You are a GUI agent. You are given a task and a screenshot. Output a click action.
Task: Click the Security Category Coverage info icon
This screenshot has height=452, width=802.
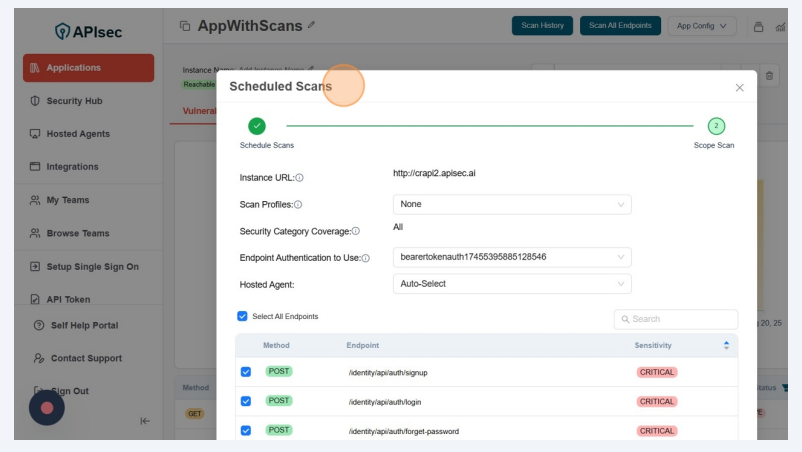click(355, 231)
